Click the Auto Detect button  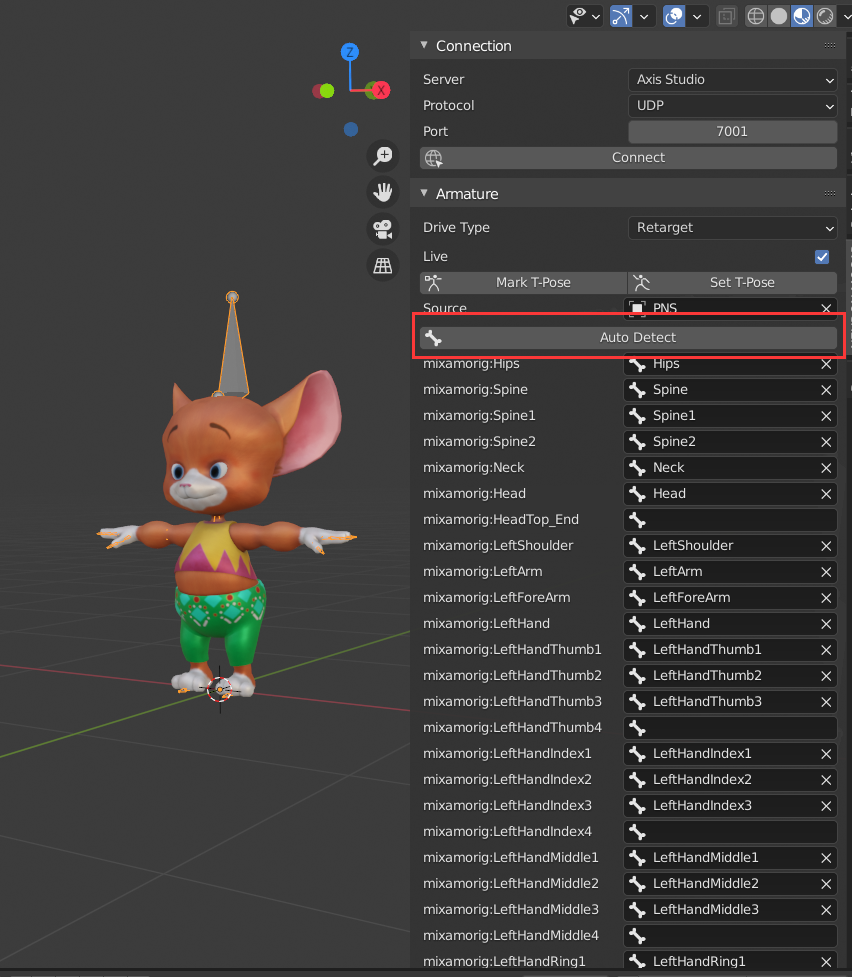[628, 338]
